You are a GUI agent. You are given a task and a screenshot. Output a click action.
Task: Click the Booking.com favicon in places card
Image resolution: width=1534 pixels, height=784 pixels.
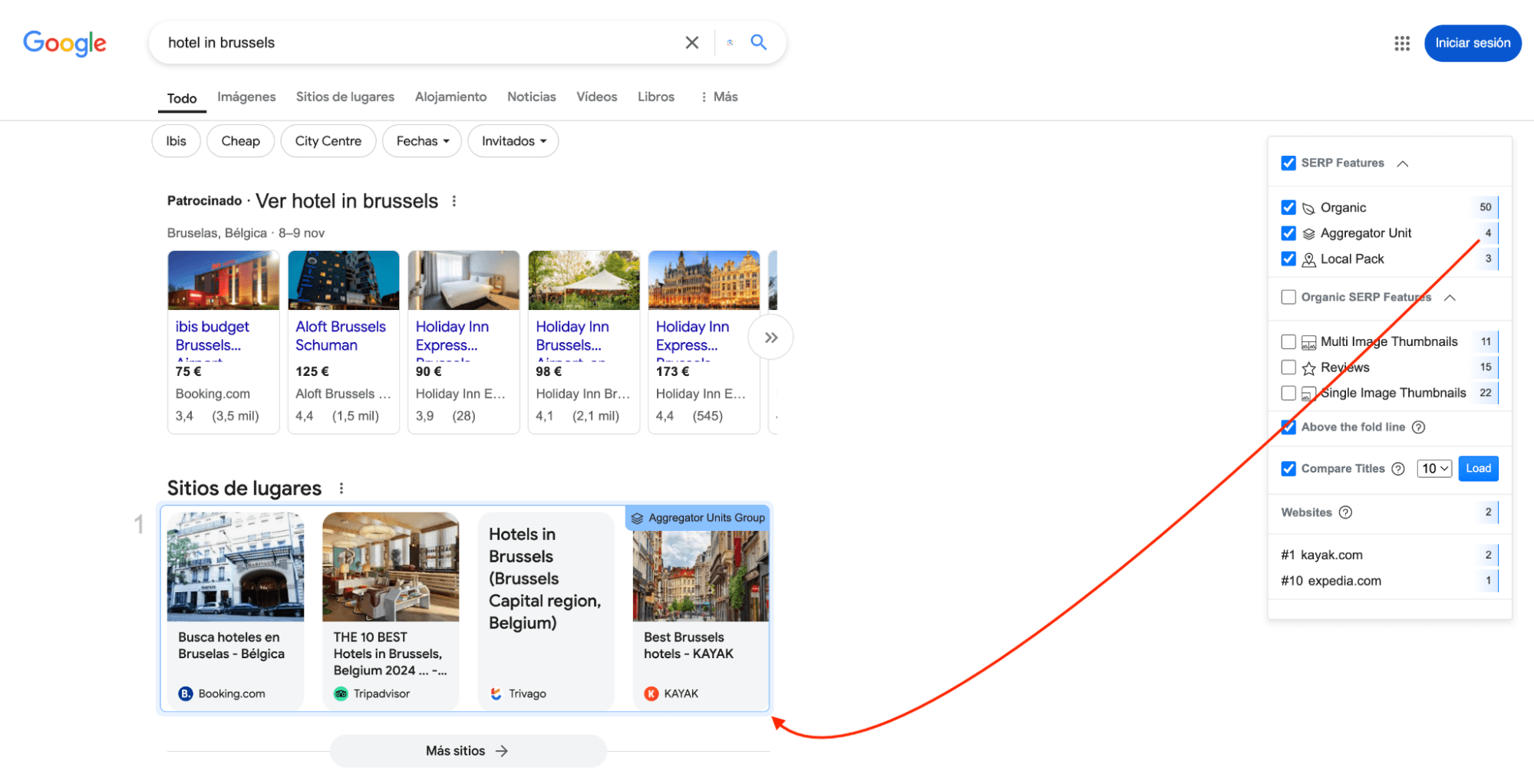click(186, 693)
